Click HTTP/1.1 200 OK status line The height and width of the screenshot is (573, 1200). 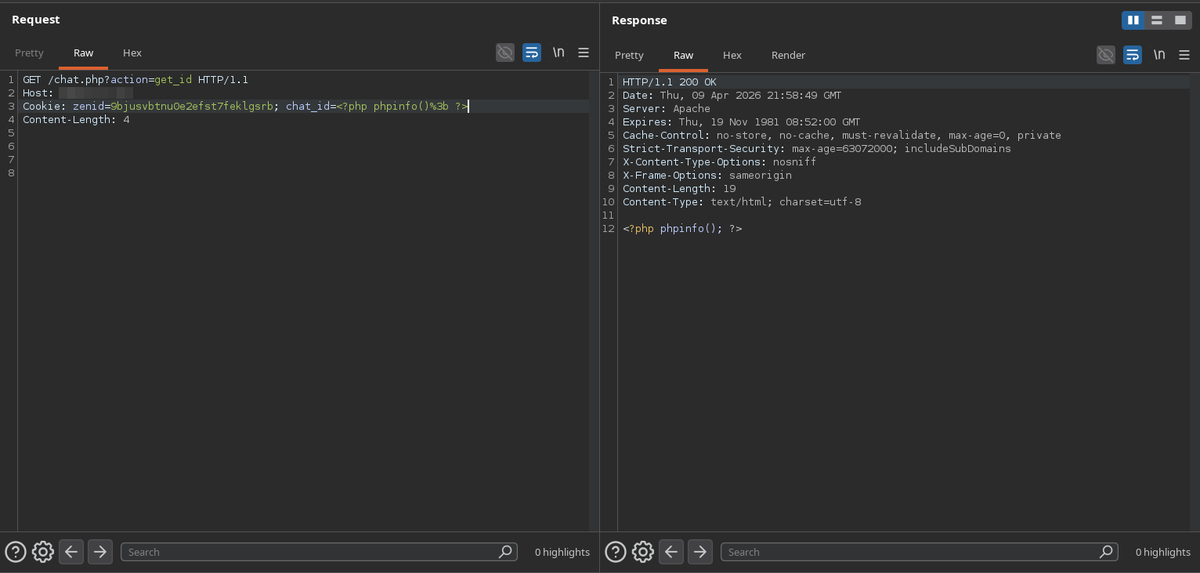click(669, 82)
